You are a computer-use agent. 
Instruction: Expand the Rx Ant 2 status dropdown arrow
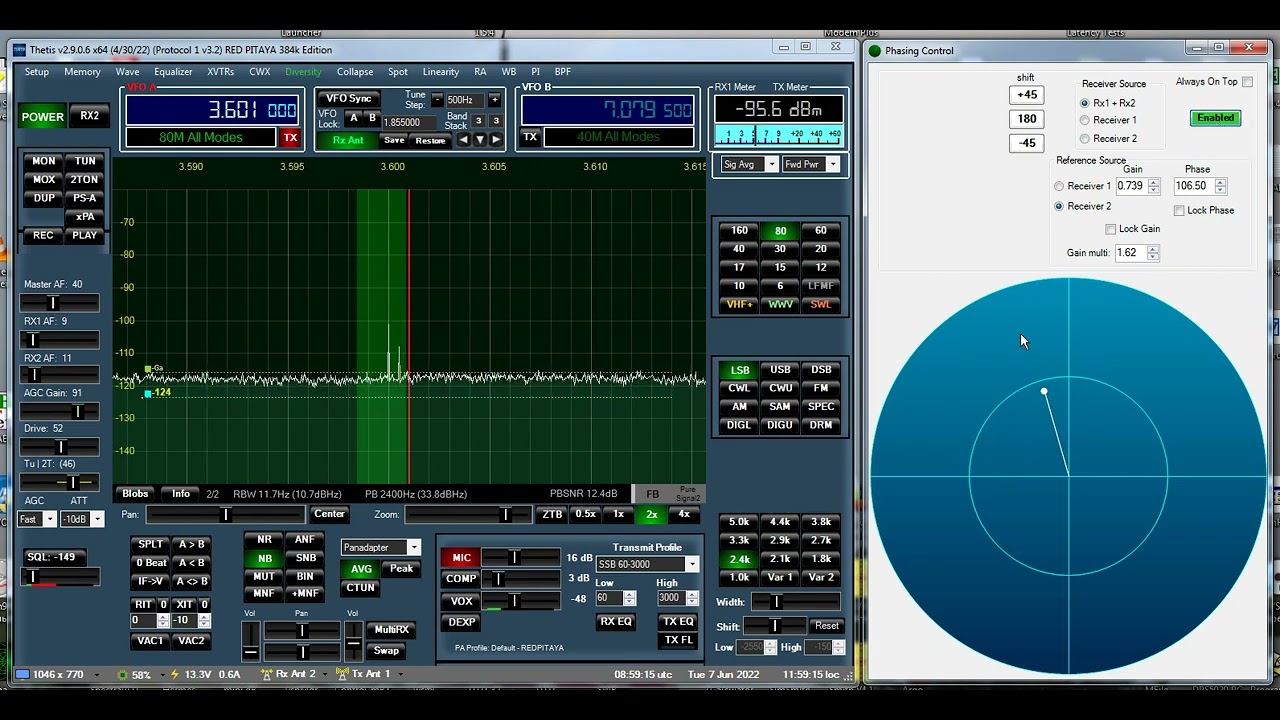point(324,674)
